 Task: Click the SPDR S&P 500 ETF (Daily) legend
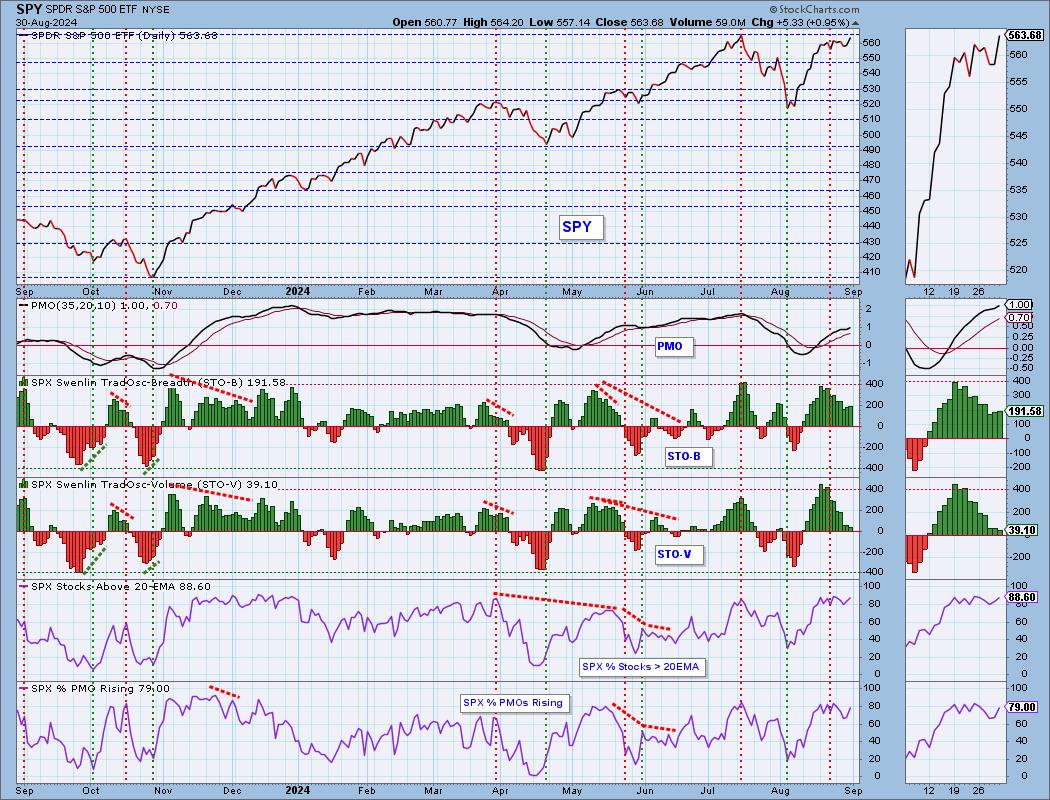click(118, 35)
